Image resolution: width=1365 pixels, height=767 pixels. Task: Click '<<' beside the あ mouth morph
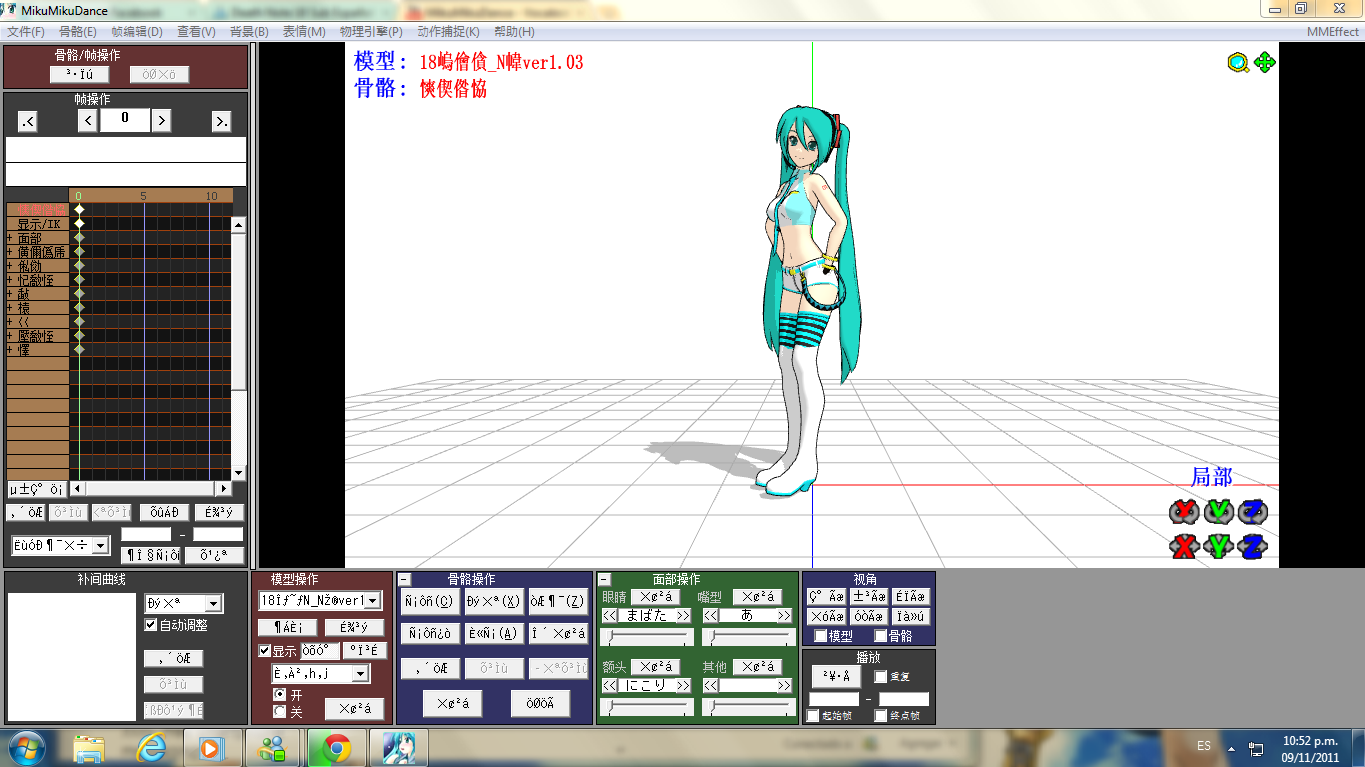(x=712, y=616)
